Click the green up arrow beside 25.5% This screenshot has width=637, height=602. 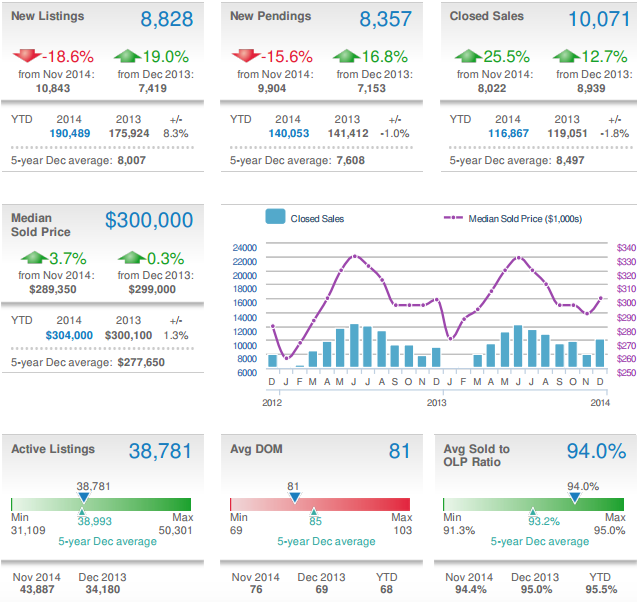click(x=468, y=56)
